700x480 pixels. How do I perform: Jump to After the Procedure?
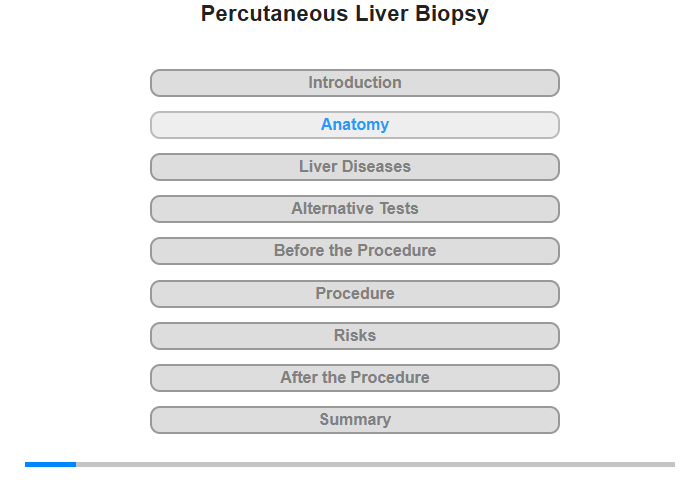click(355, 378)
